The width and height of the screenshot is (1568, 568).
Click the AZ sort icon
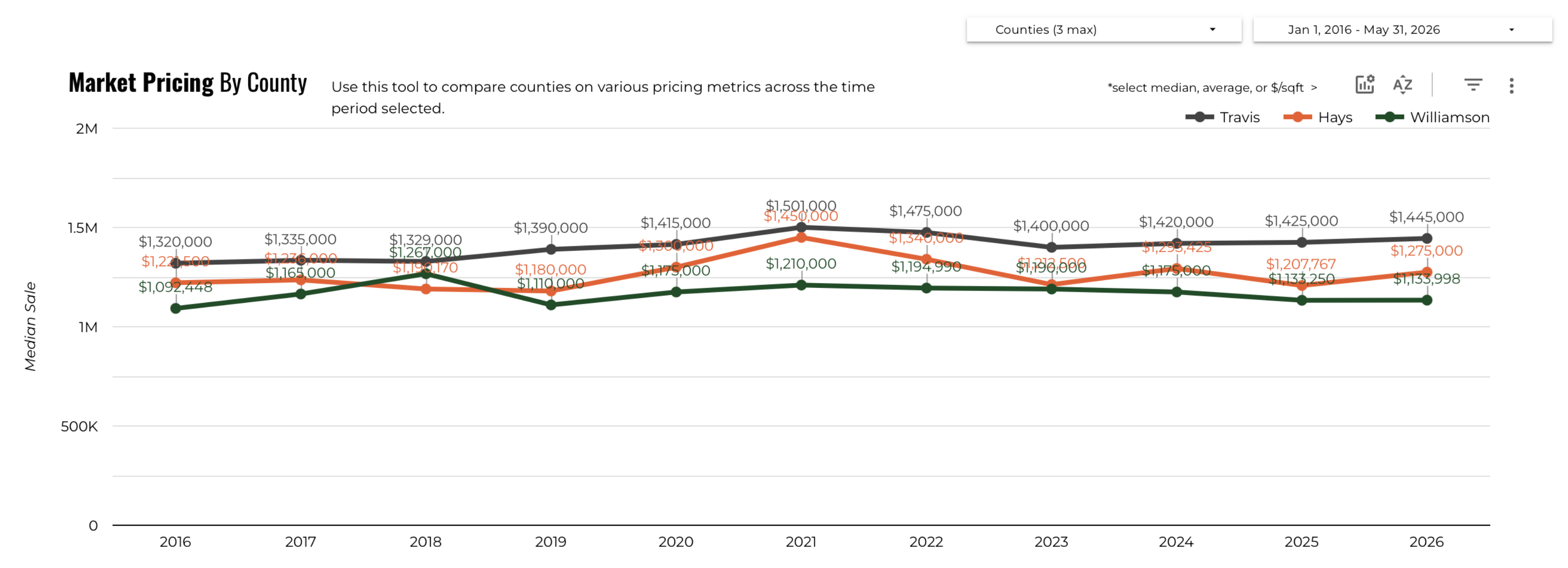click(1403, 85)
